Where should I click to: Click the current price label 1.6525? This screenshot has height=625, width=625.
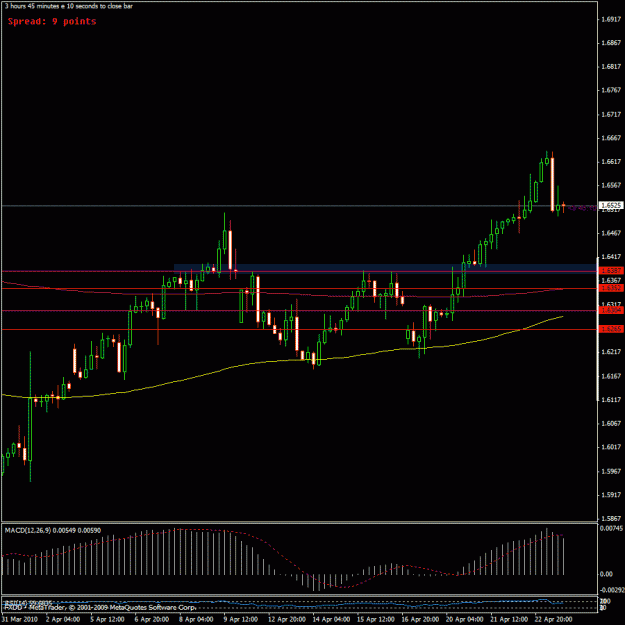[x=611, y=205]
